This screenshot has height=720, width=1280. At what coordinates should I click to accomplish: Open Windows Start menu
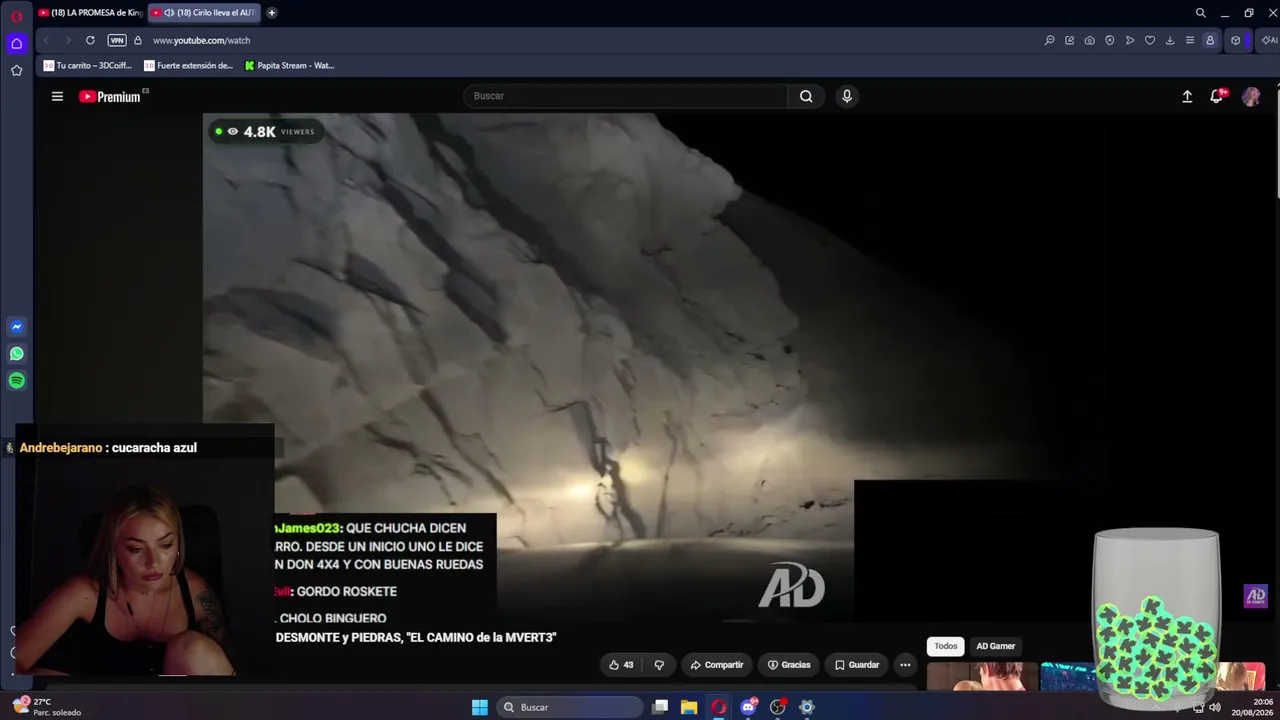(480, 707)
